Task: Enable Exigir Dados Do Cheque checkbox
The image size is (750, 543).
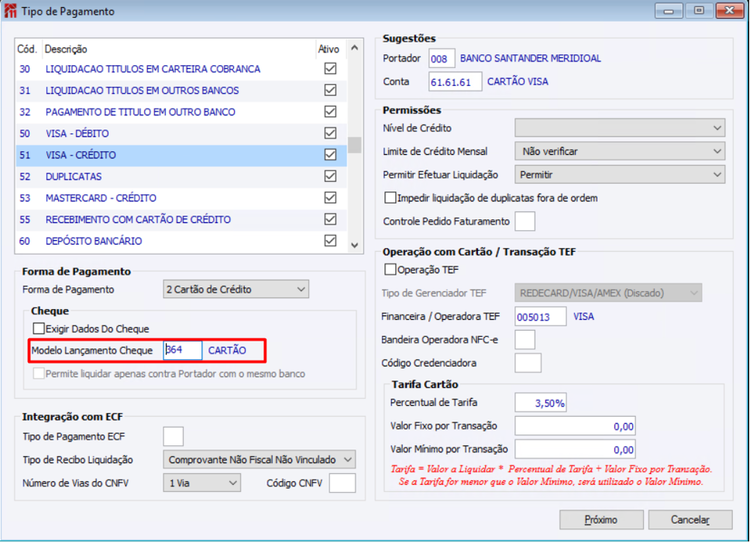Action: click(x=39, y=329)
